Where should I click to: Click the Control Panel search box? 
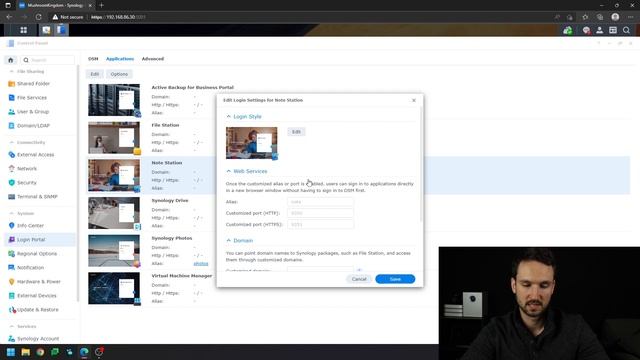[x=48, y=60]
